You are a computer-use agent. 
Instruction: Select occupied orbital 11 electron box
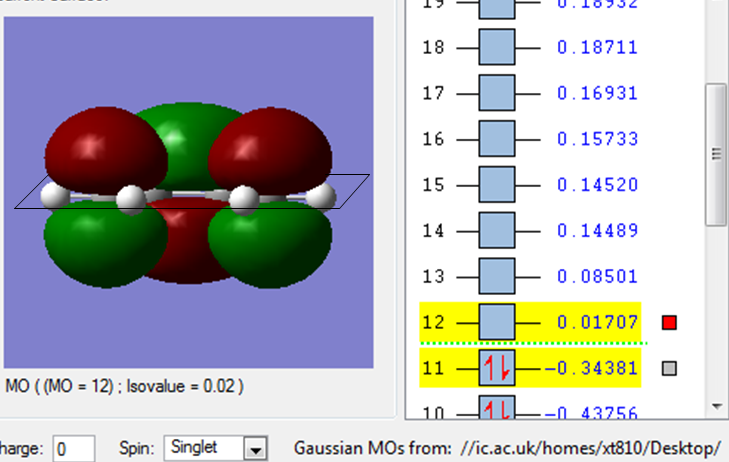tap(497, 368)
